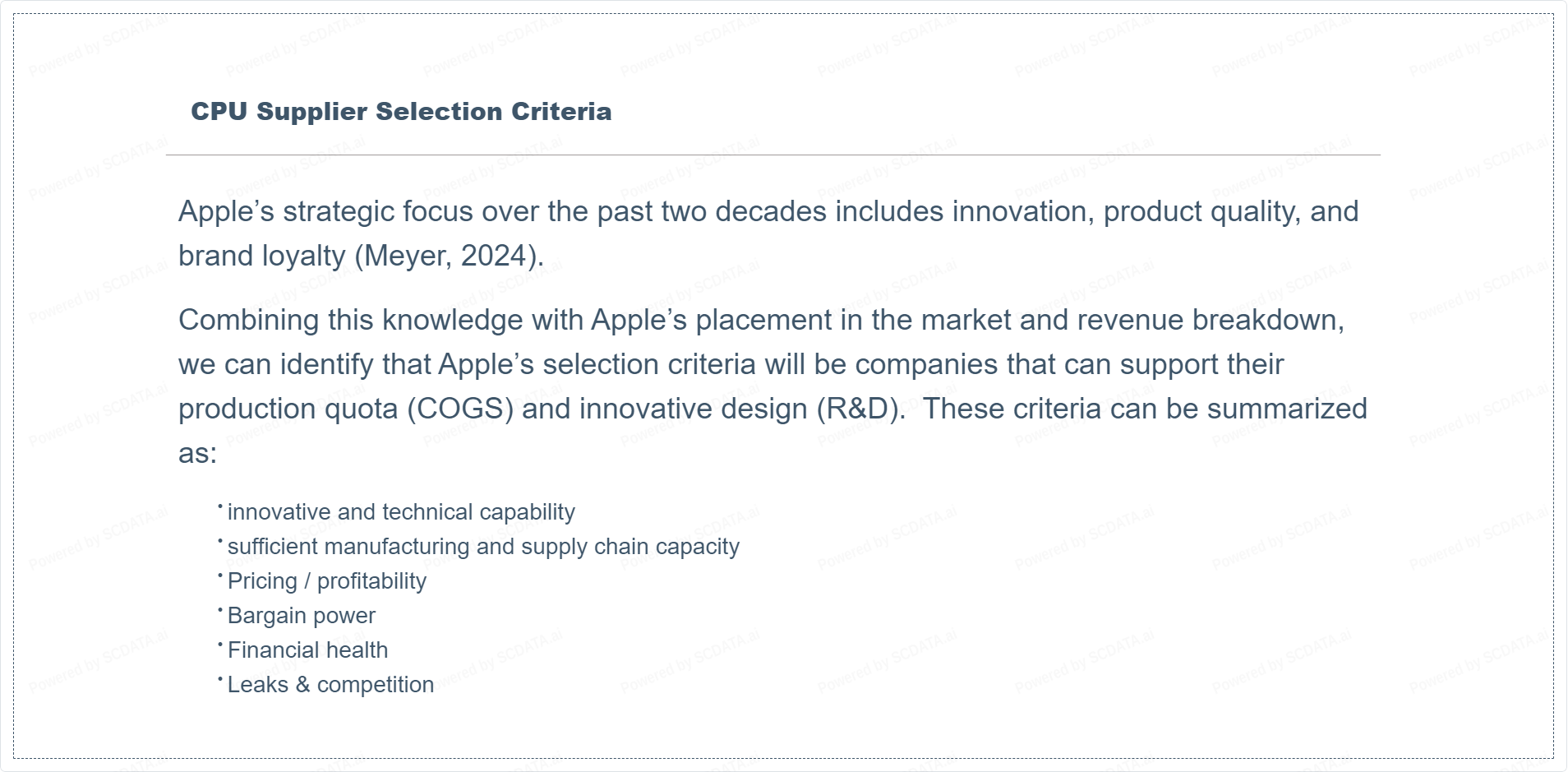
Task: Click the "(Meyer, 2024)" citation
Action: pyautogui.click(x=449, y=257)
